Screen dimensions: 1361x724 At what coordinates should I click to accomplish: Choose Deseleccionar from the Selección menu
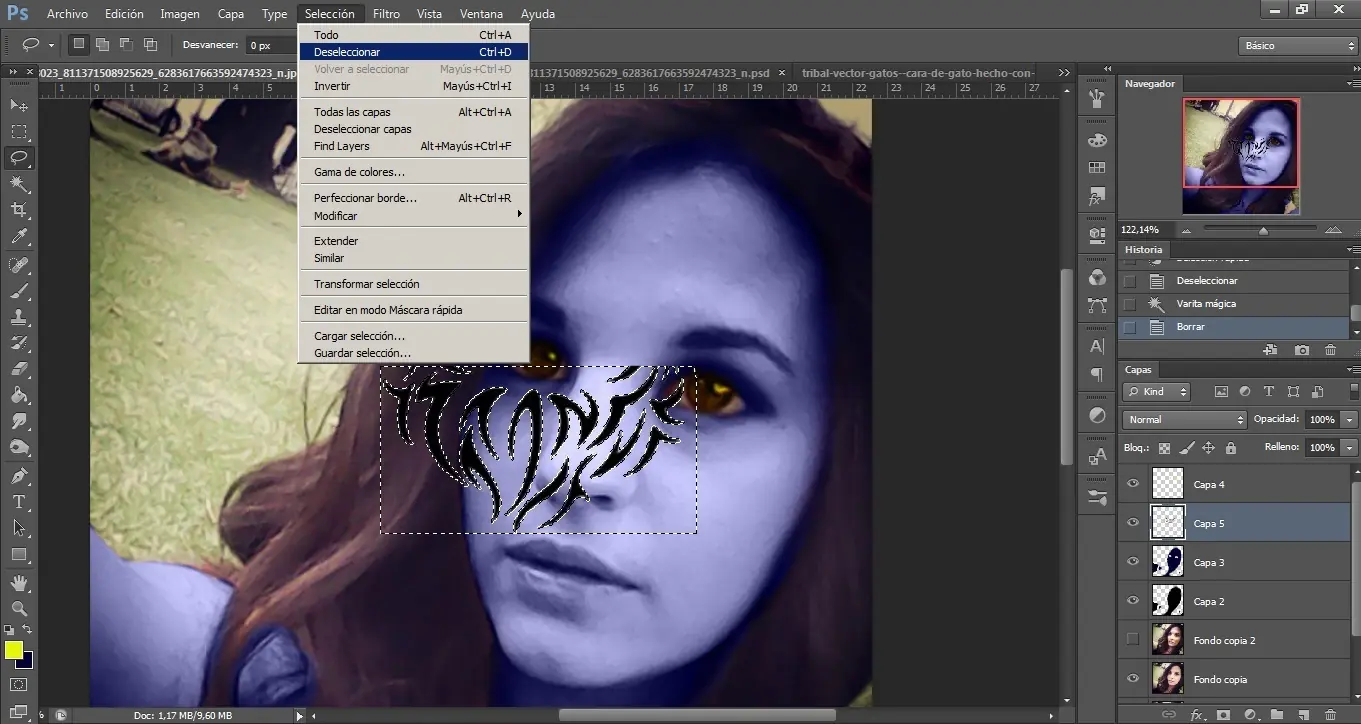413,52
